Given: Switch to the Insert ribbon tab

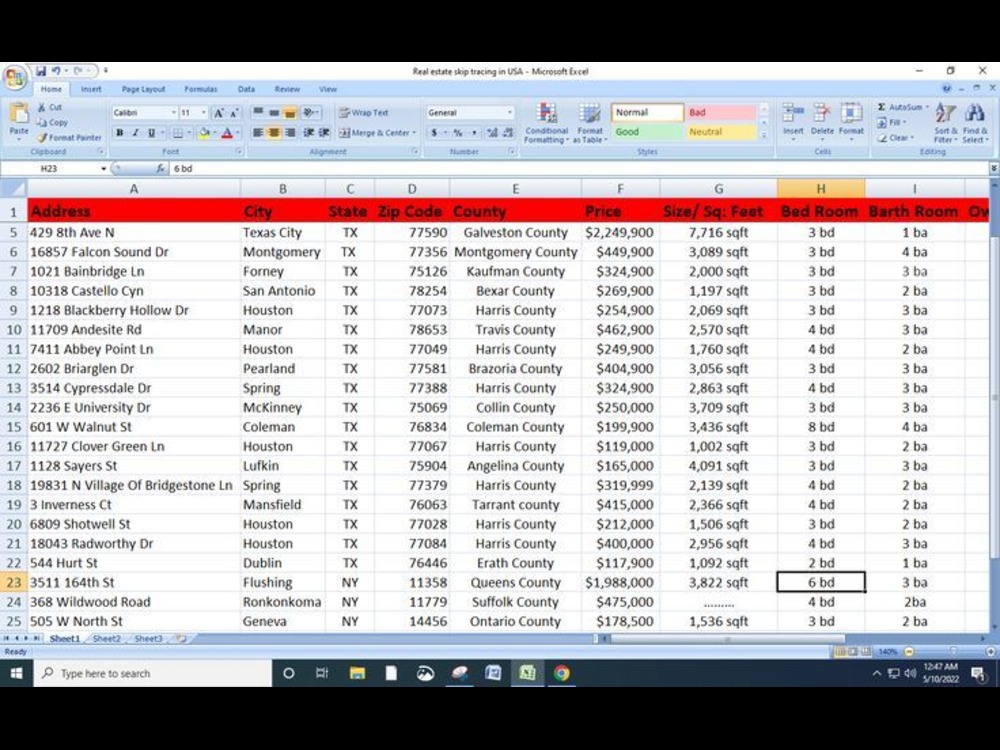Looking at the screenshot, I should point(91,89).
